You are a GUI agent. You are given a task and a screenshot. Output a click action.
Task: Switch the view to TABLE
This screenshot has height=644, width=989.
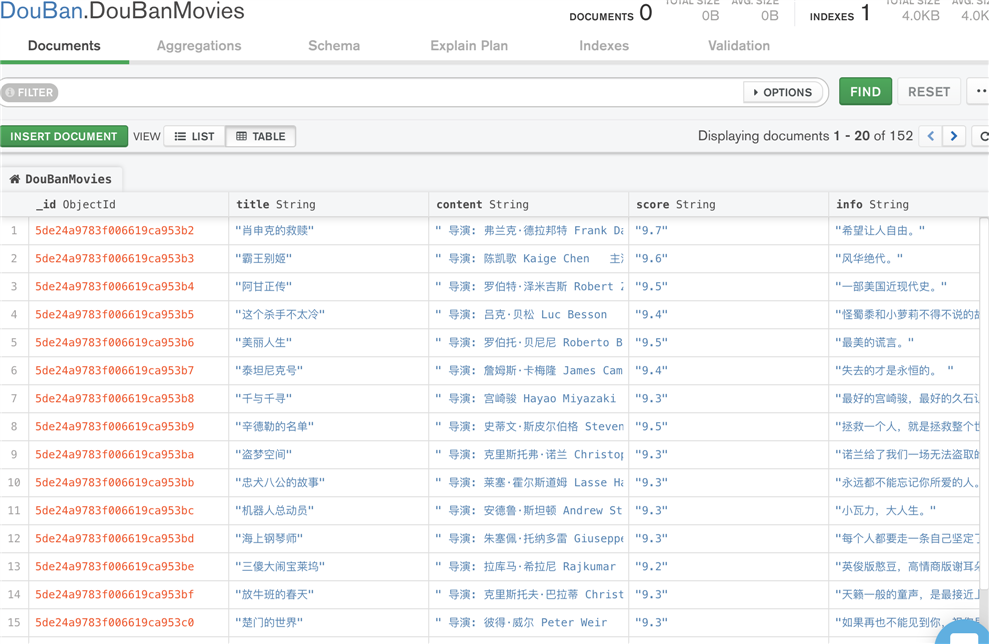click(x=260, y=136)
